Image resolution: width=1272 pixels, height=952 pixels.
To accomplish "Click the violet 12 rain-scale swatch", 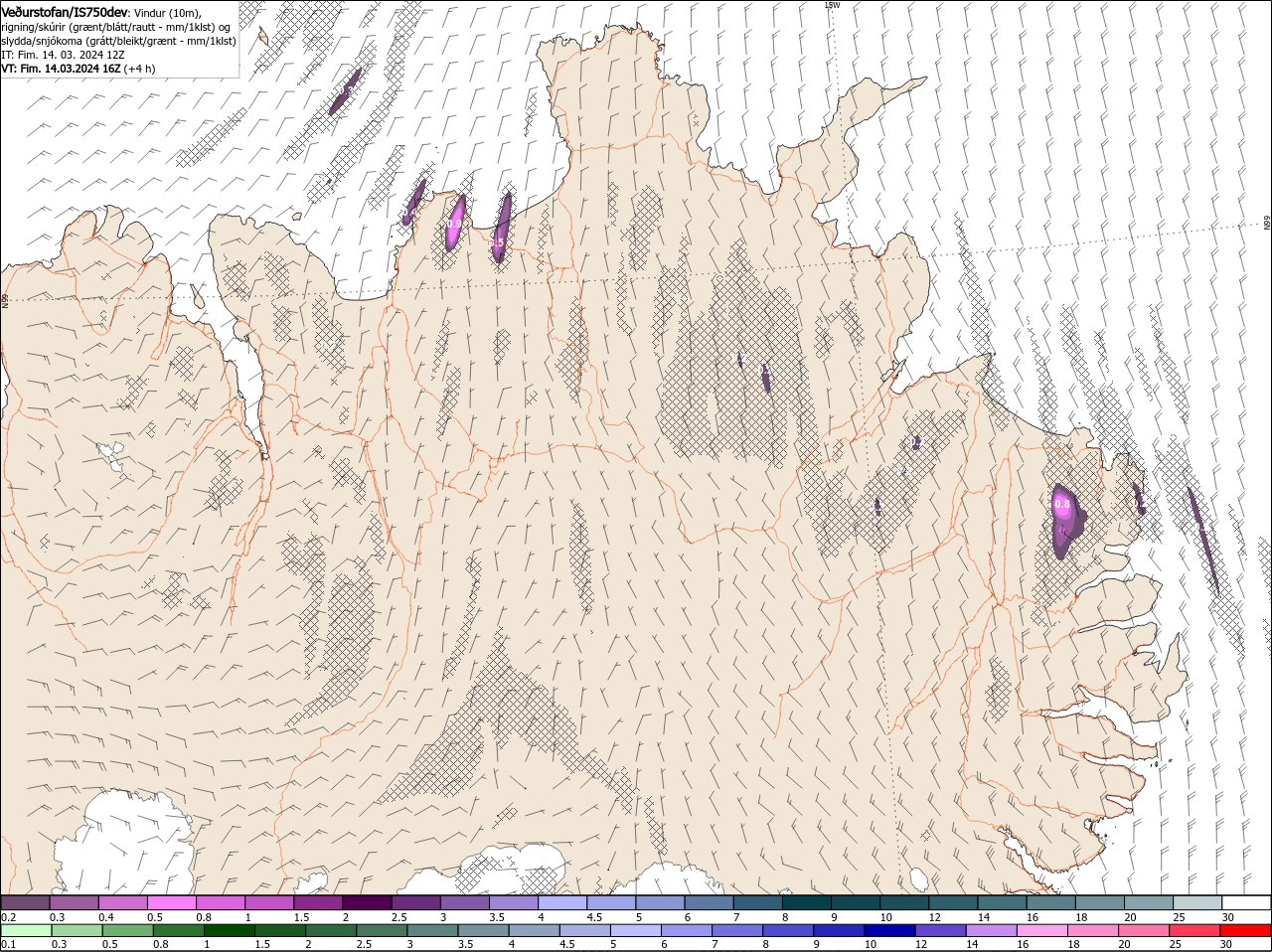I will point(939,931).
